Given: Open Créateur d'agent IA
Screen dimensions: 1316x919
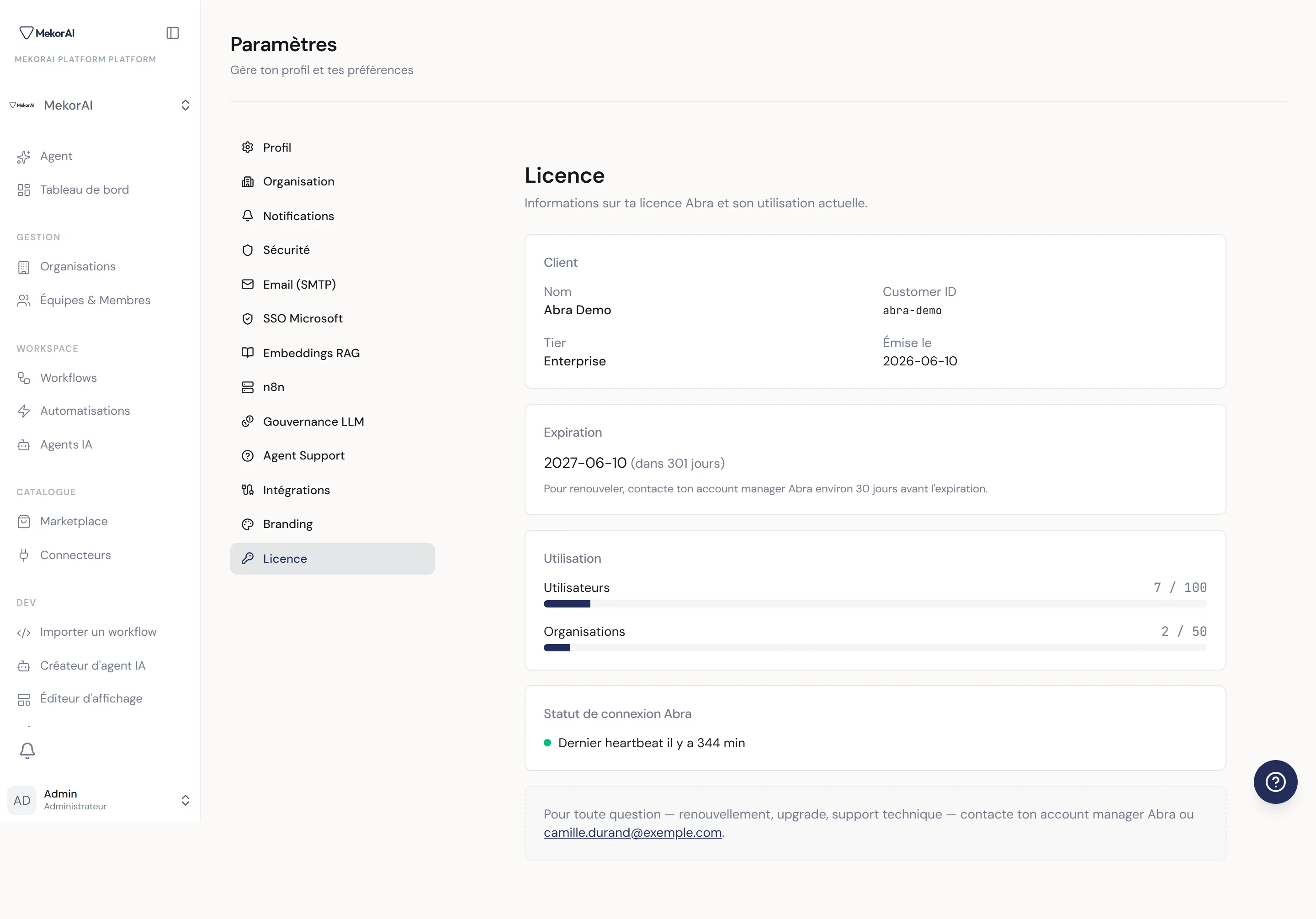Looking at the screenshot, I should click(93, 666).
